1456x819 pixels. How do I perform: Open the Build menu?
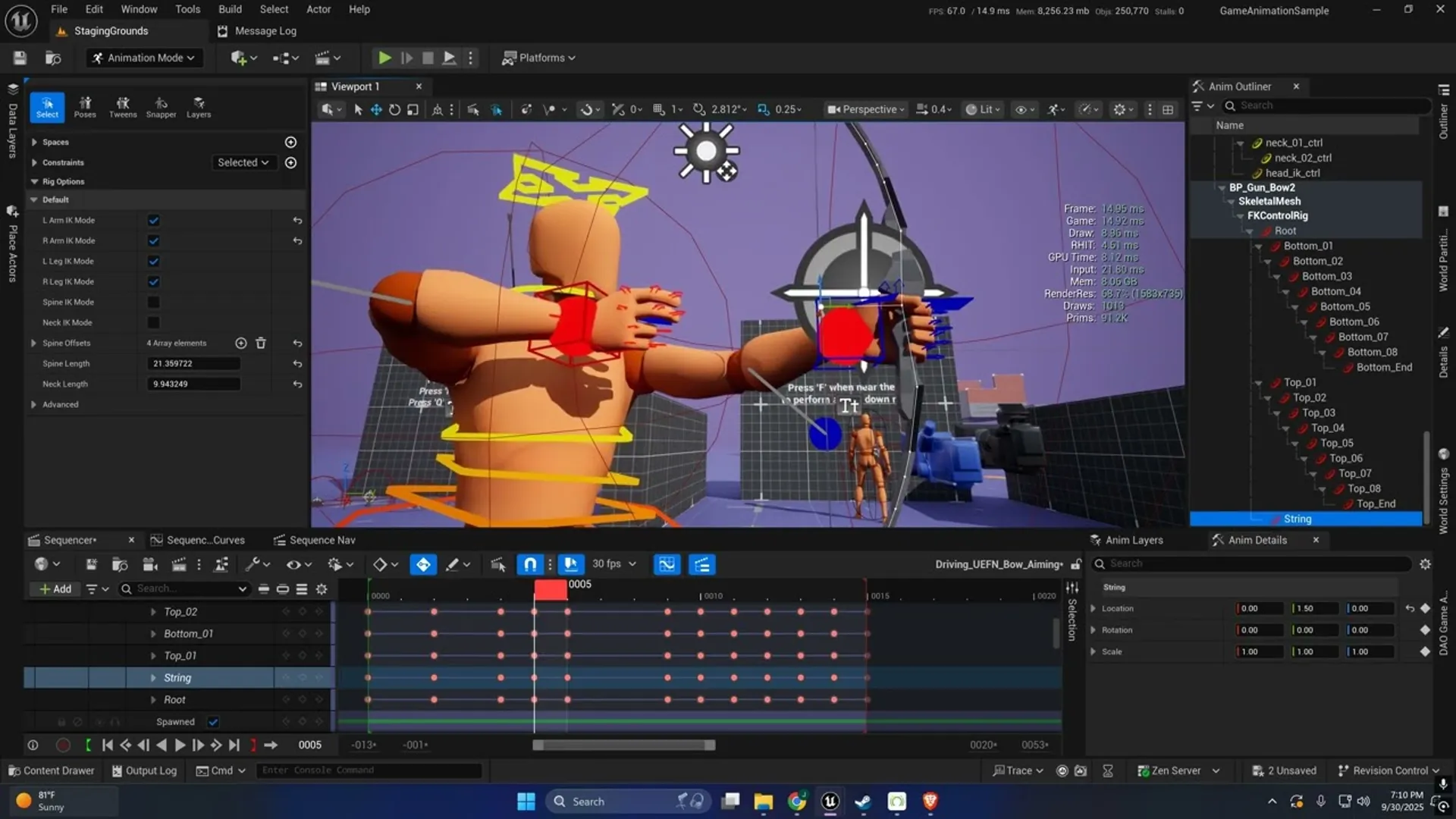[x=230, y=9]
